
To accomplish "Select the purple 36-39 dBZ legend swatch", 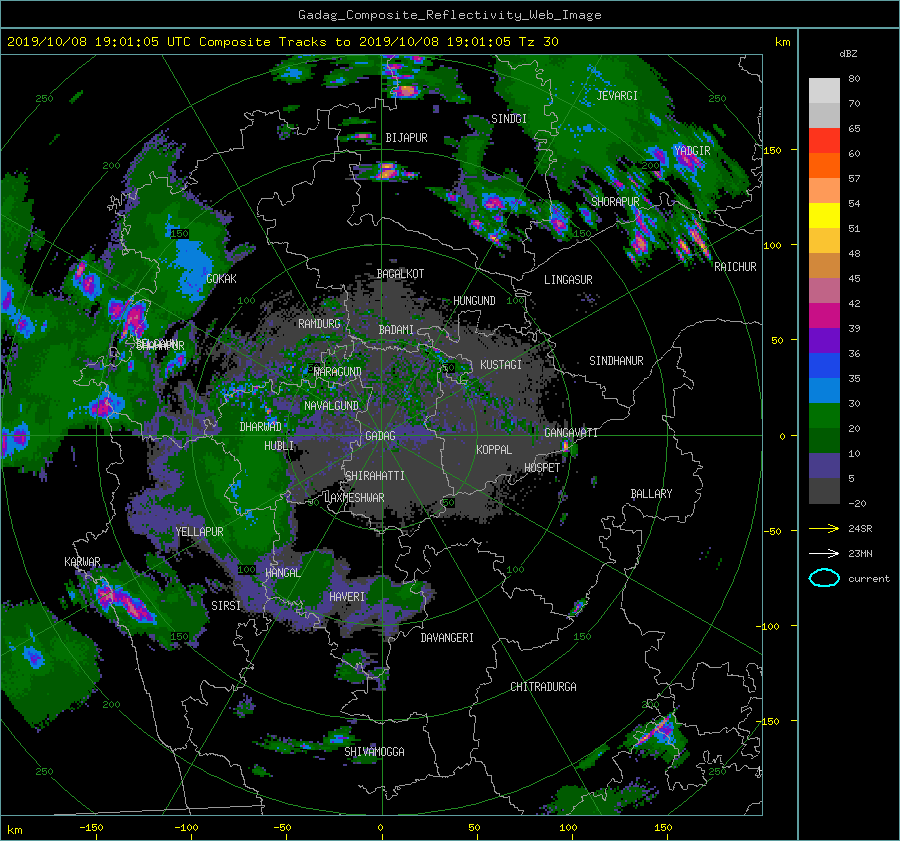I will pos(824,341).
